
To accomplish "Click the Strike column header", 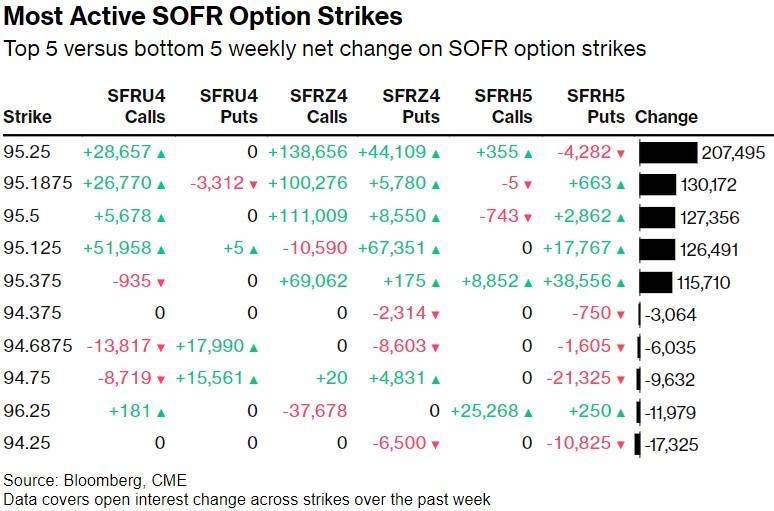I will (27, 117).
